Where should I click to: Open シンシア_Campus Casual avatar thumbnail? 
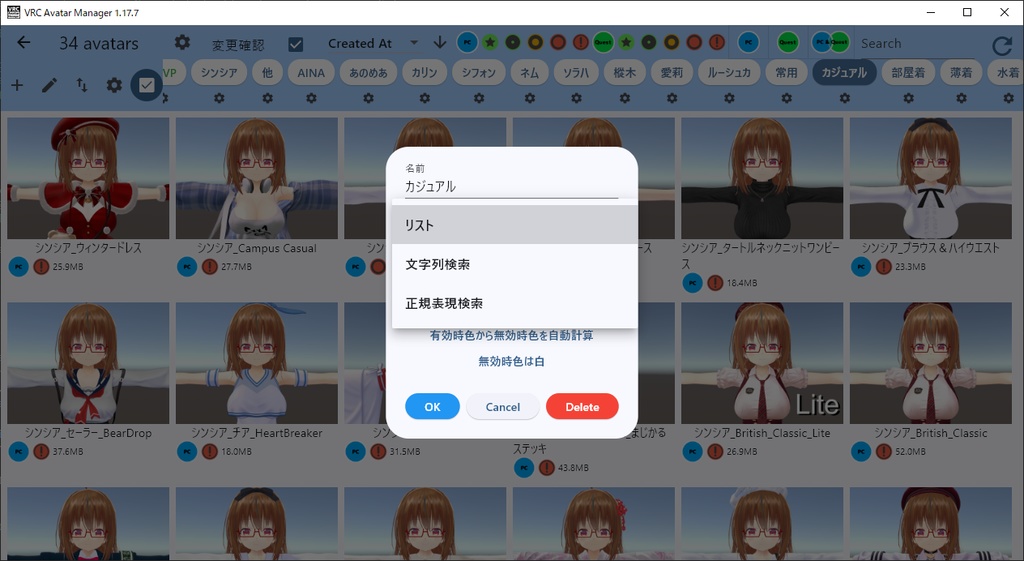click(x=257, y=178)
